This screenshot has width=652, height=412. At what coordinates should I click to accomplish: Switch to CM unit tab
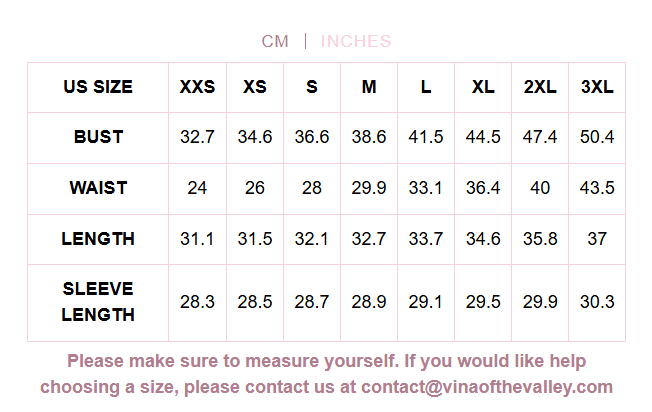[275, 41]
